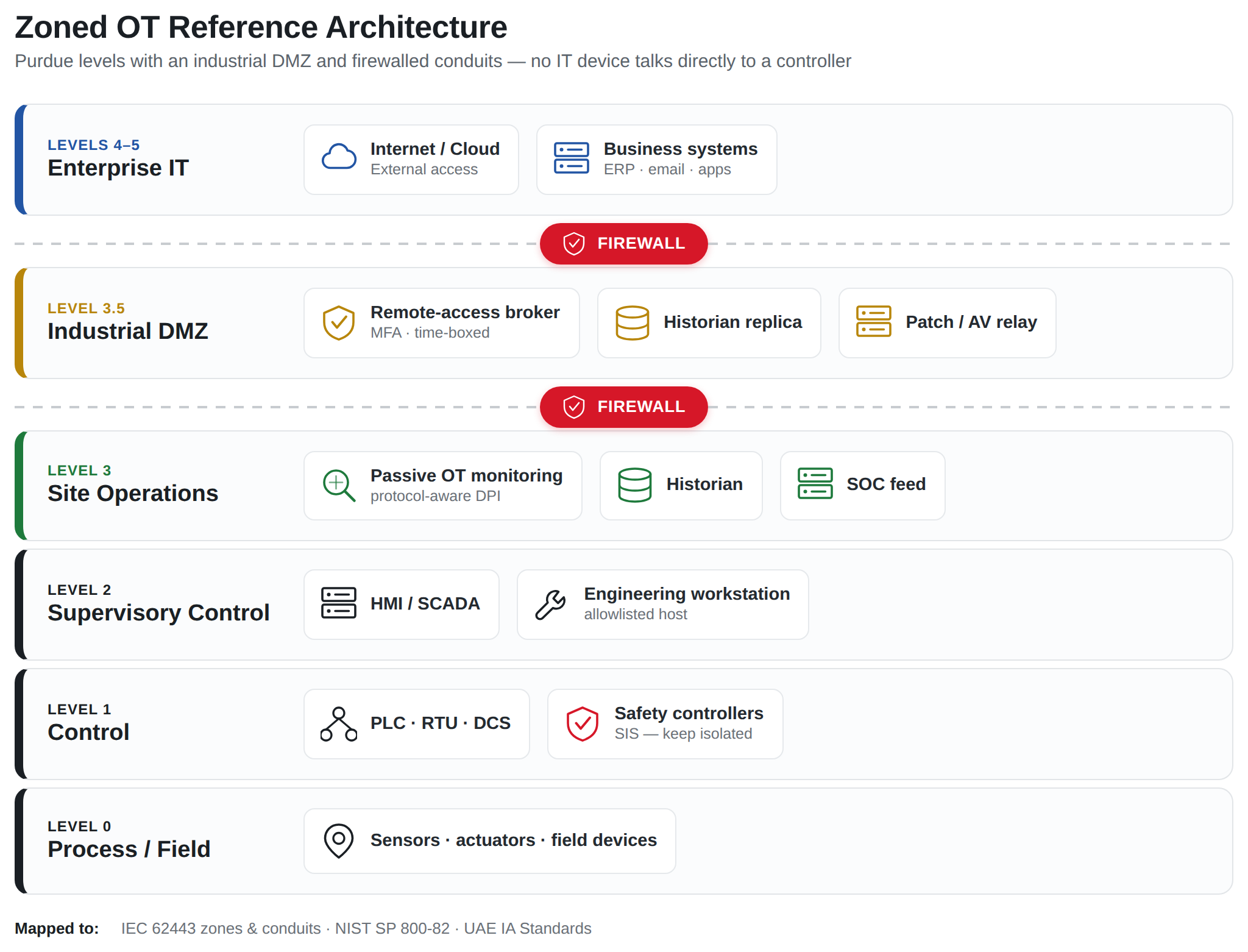The image size is (1248, 952).
Task: Click the wrench icon for Engineering workstation
Action: click(x=551, y=605)
